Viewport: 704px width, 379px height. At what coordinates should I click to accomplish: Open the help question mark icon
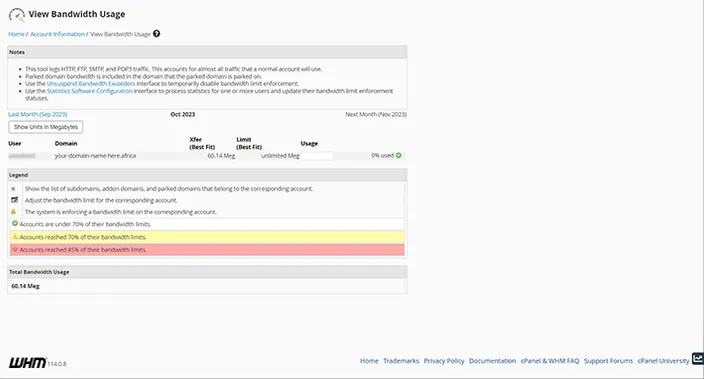point(156,34)
